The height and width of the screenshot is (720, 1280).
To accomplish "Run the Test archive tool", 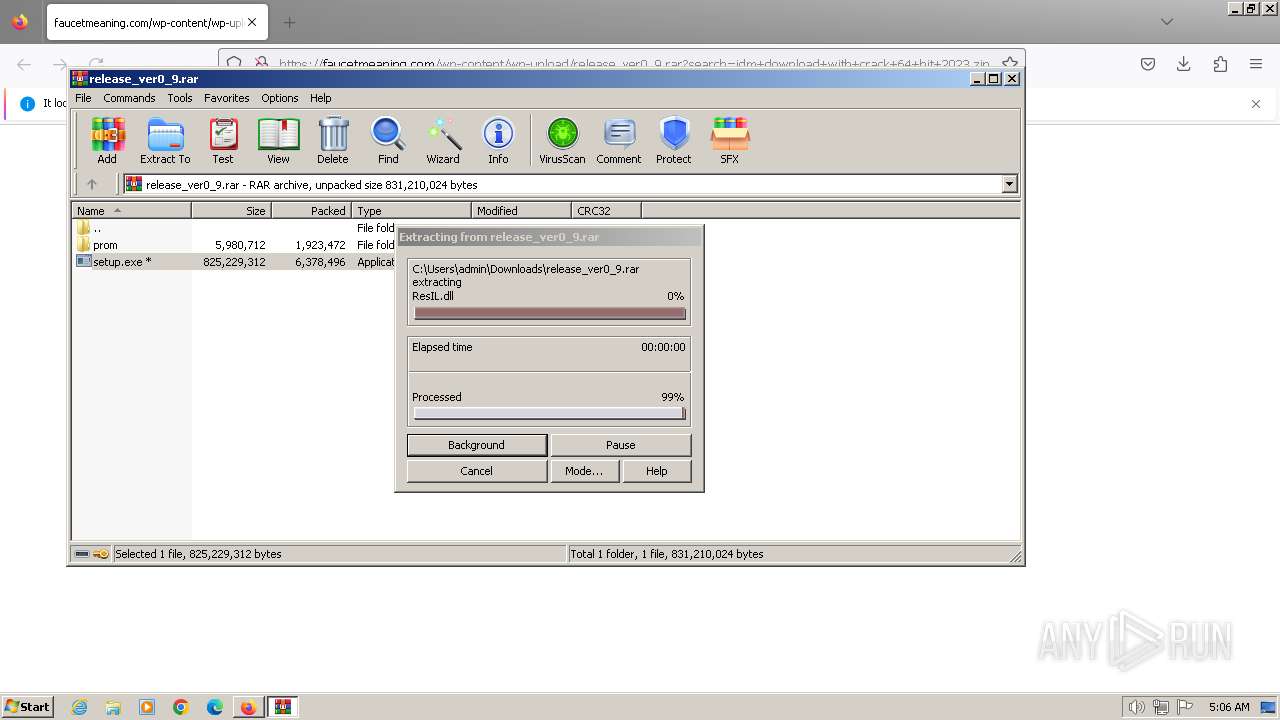I will click(223, 140).
